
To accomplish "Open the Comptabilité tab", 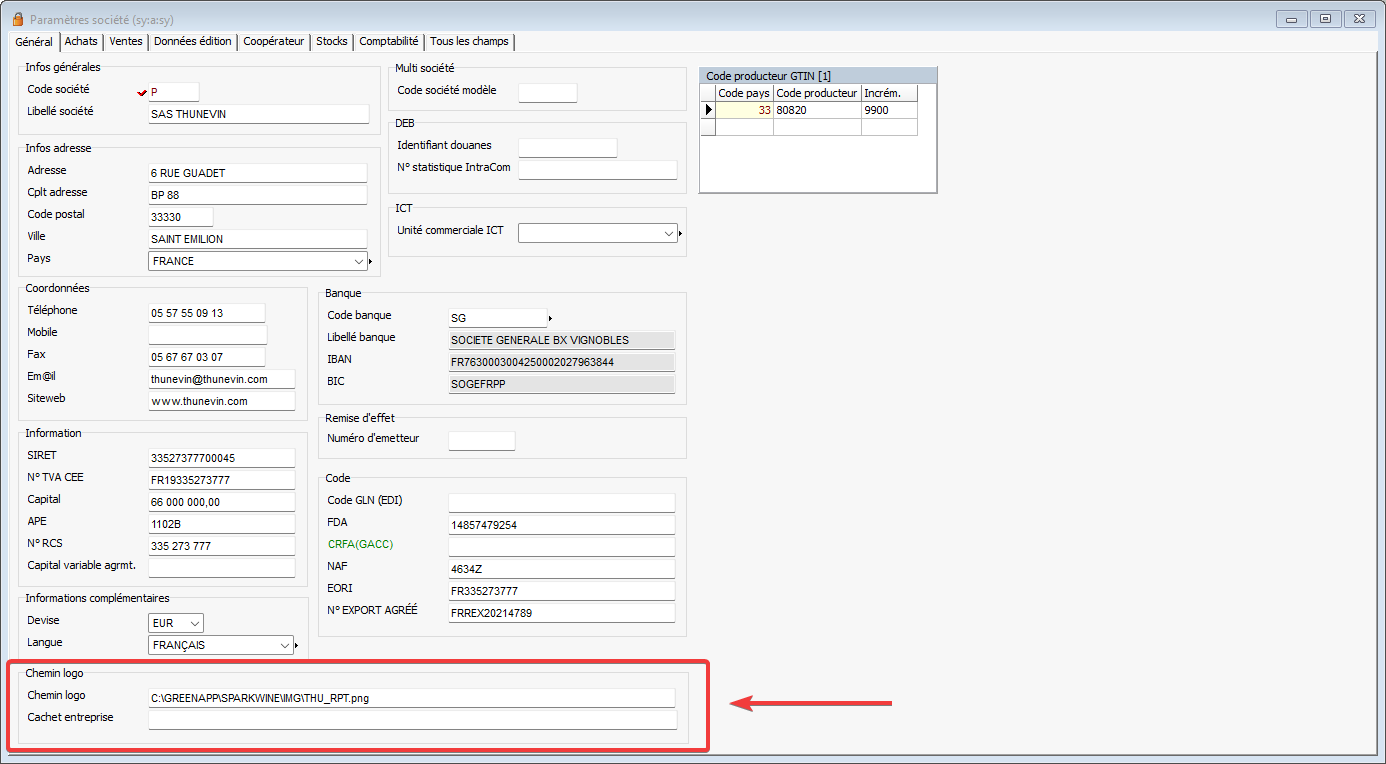I will [388, 41].
